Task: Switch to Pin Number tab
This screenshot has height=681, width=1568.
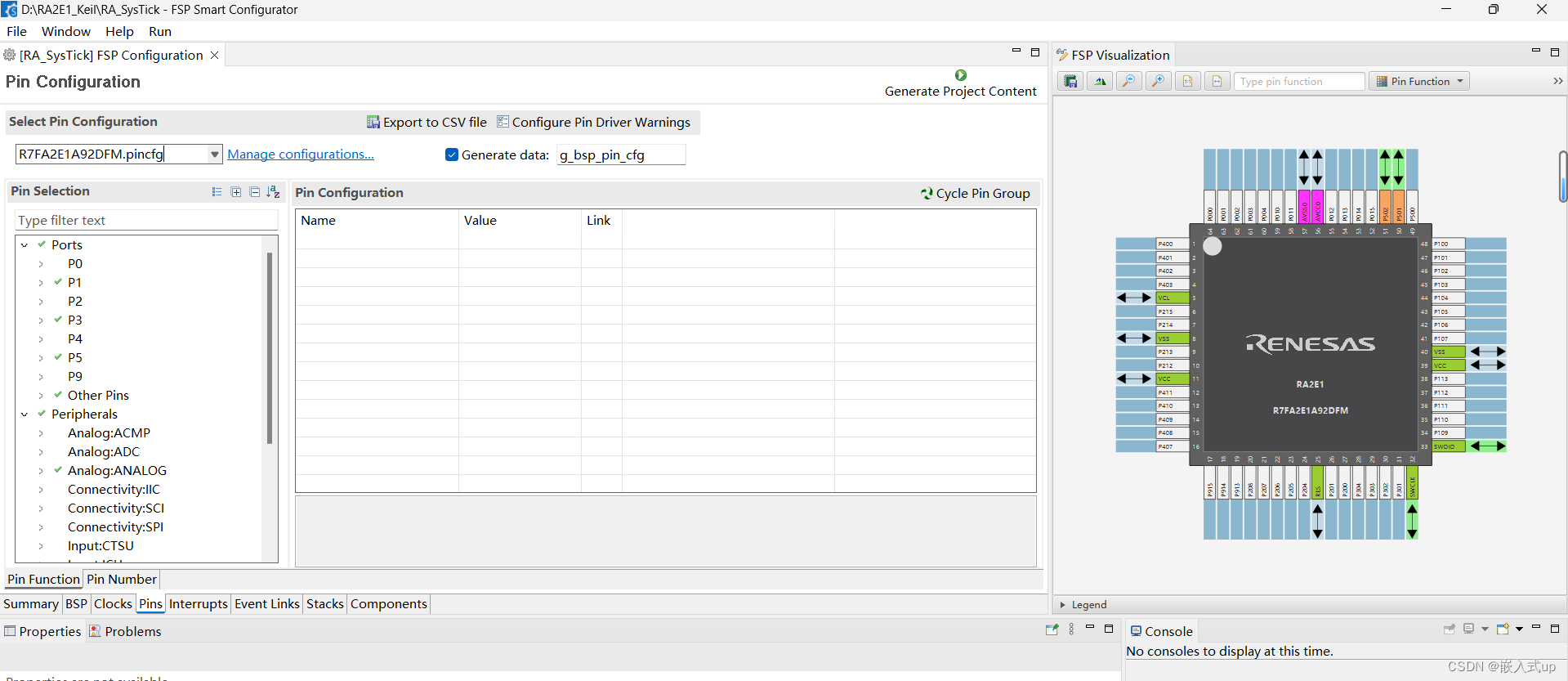Action: pos(121,579)
